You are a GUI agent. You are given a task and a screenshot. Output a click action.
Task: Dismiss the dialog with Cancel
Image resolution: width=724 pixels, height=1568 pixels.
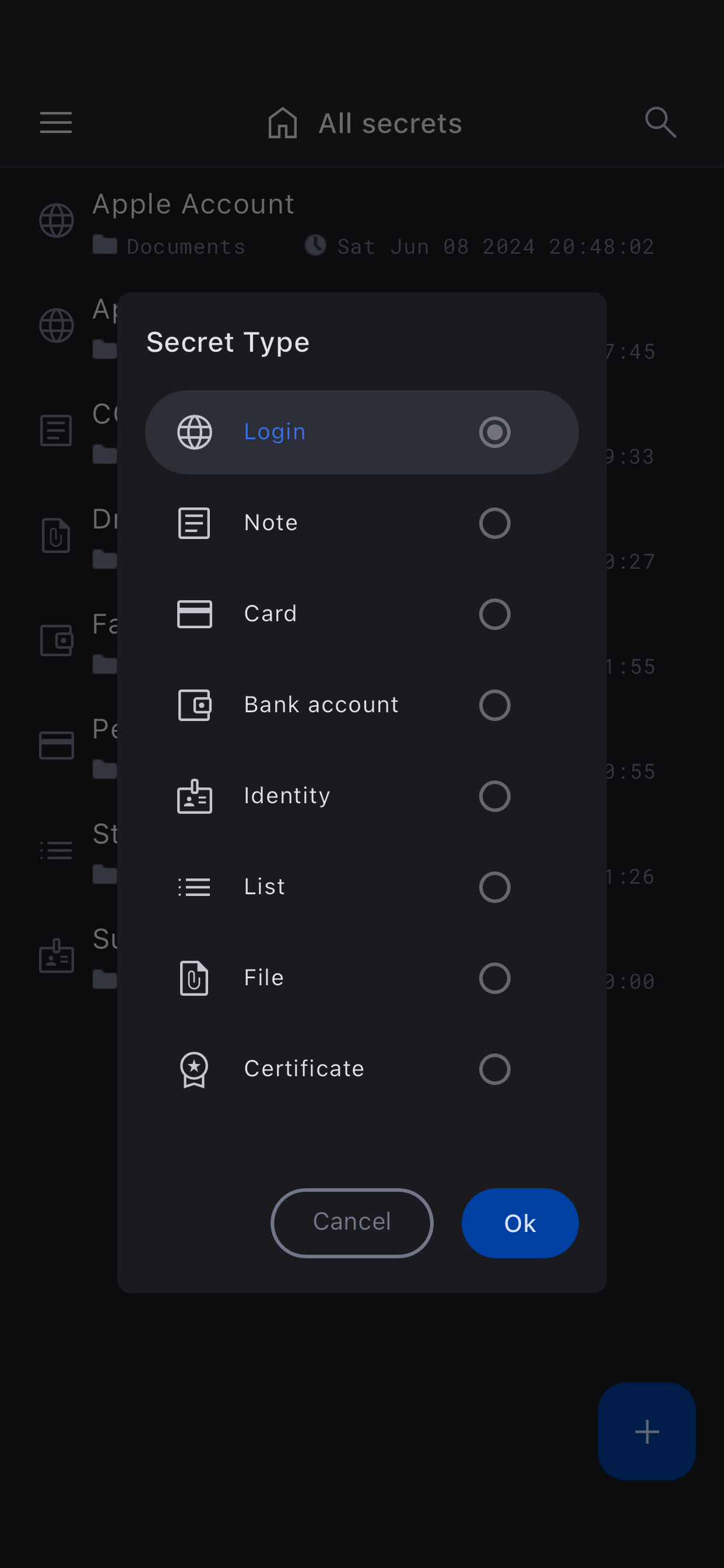[352, 1222]
